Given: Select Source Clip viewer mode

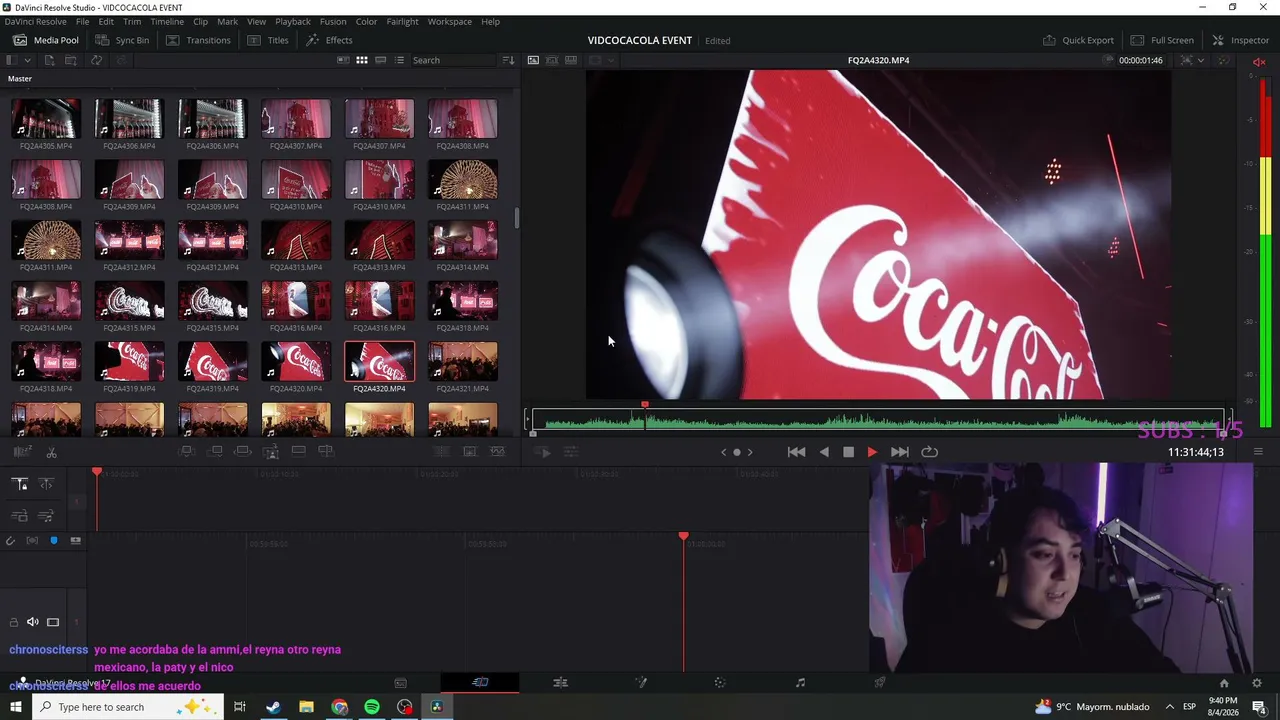Looking at the screenshot, I should point(533,60).
